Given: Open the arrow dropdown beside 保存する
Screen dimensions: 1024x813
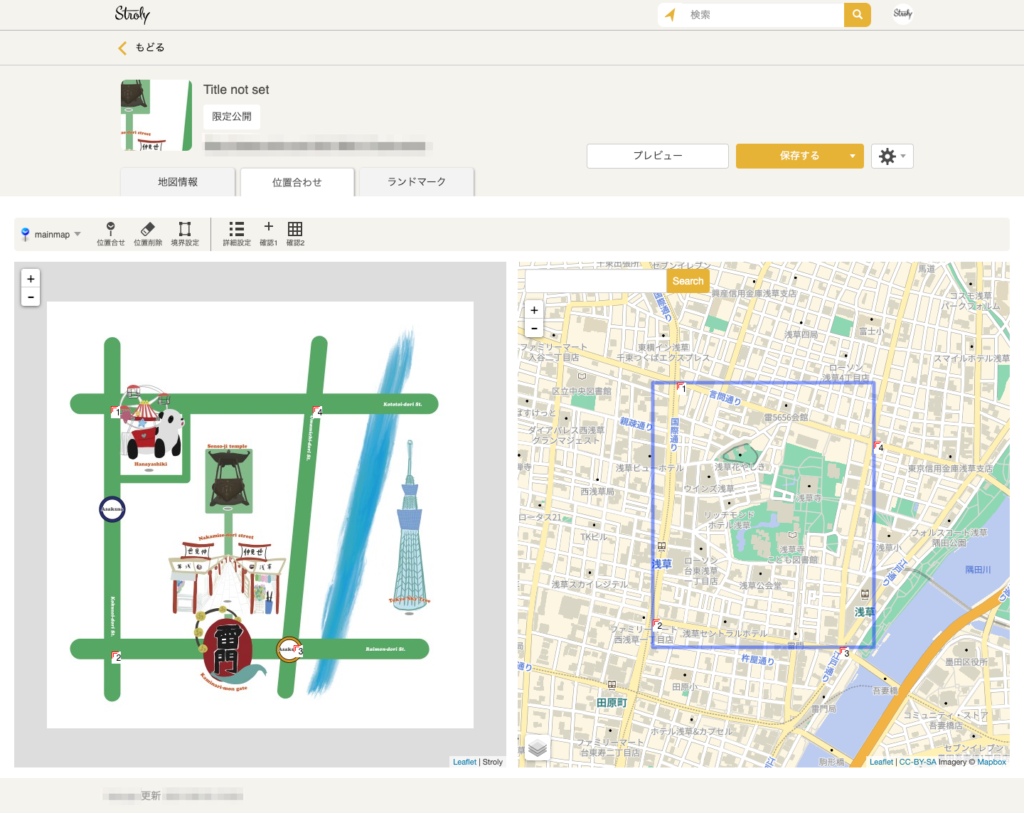Looking at the screenshot, I should [852, 156].
